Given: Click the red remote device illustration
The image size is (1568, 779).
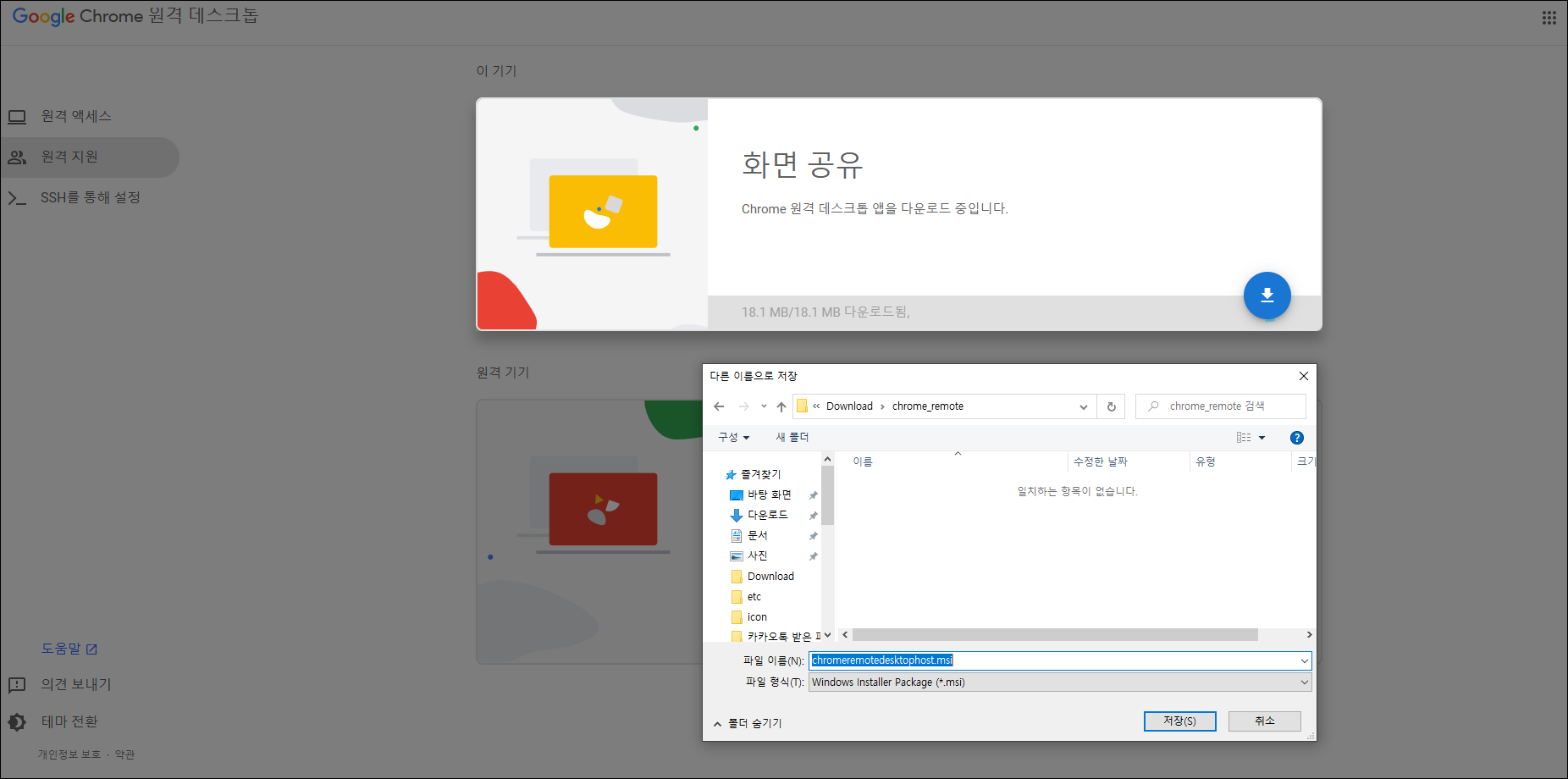Looking at the screenshot, I should (603, 509).
